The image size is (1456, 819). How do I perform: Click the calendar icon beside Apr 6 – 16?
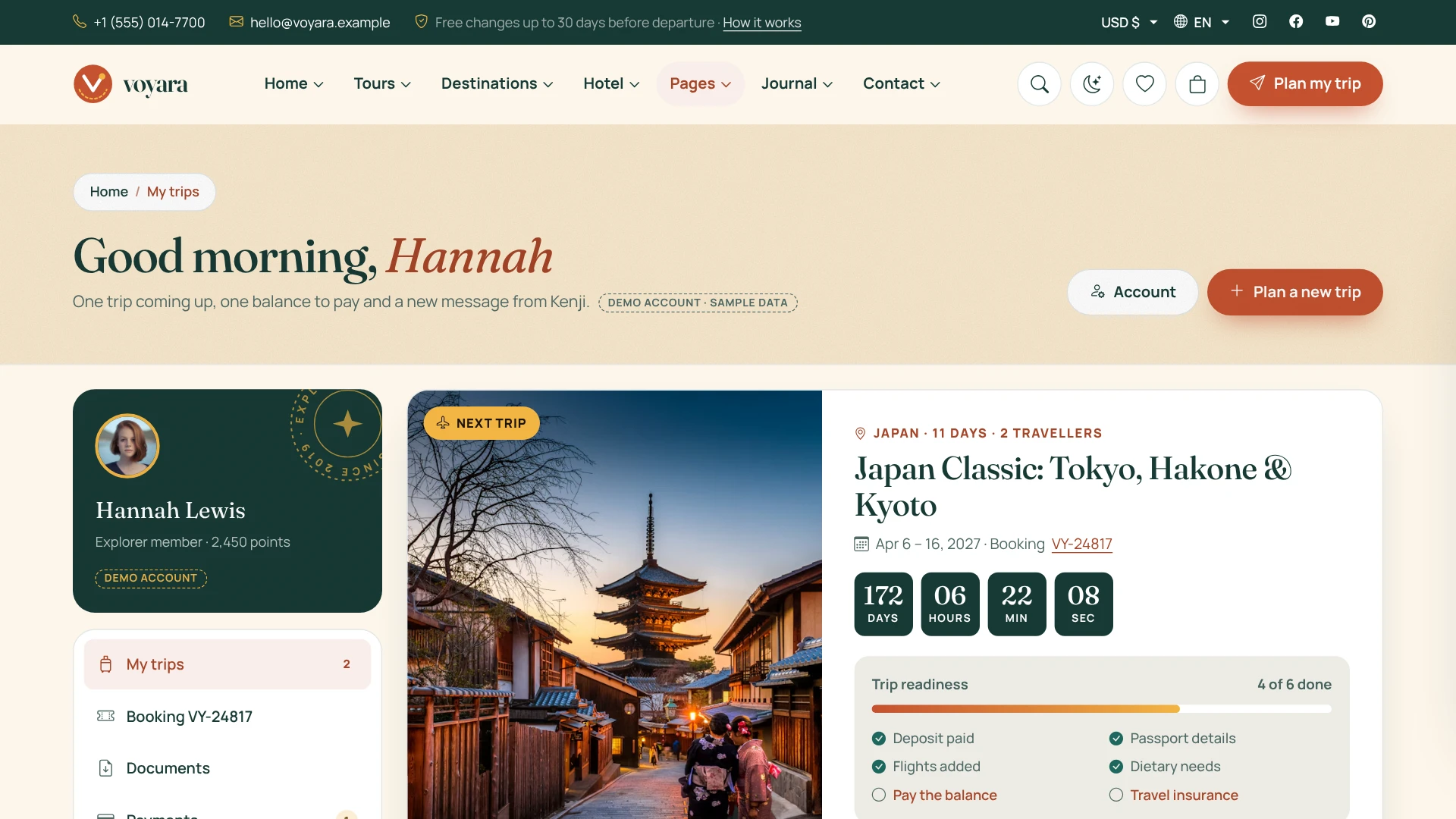click(x=861, y=544)
